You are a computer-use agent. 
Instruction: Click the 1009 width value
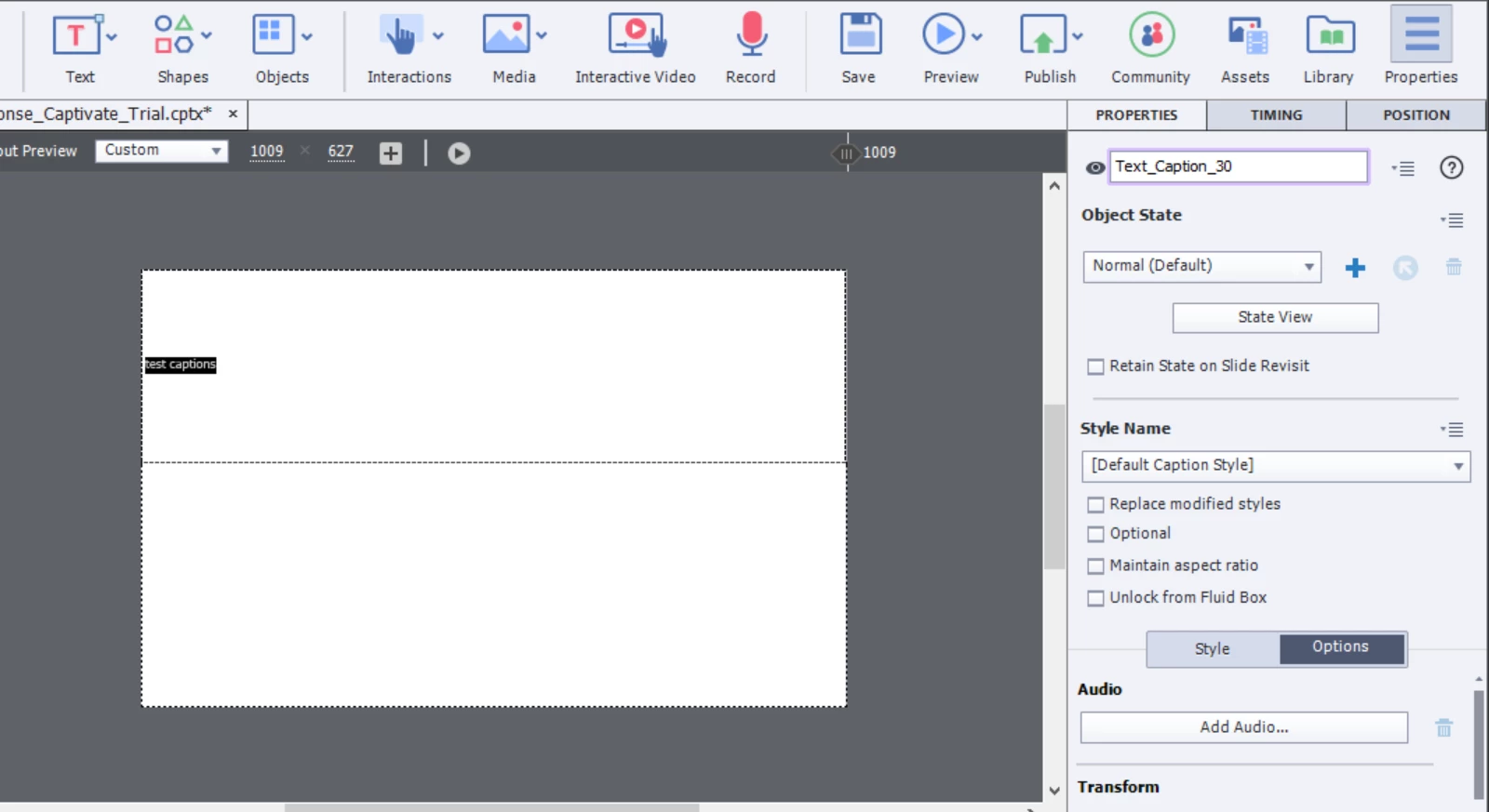267,152
